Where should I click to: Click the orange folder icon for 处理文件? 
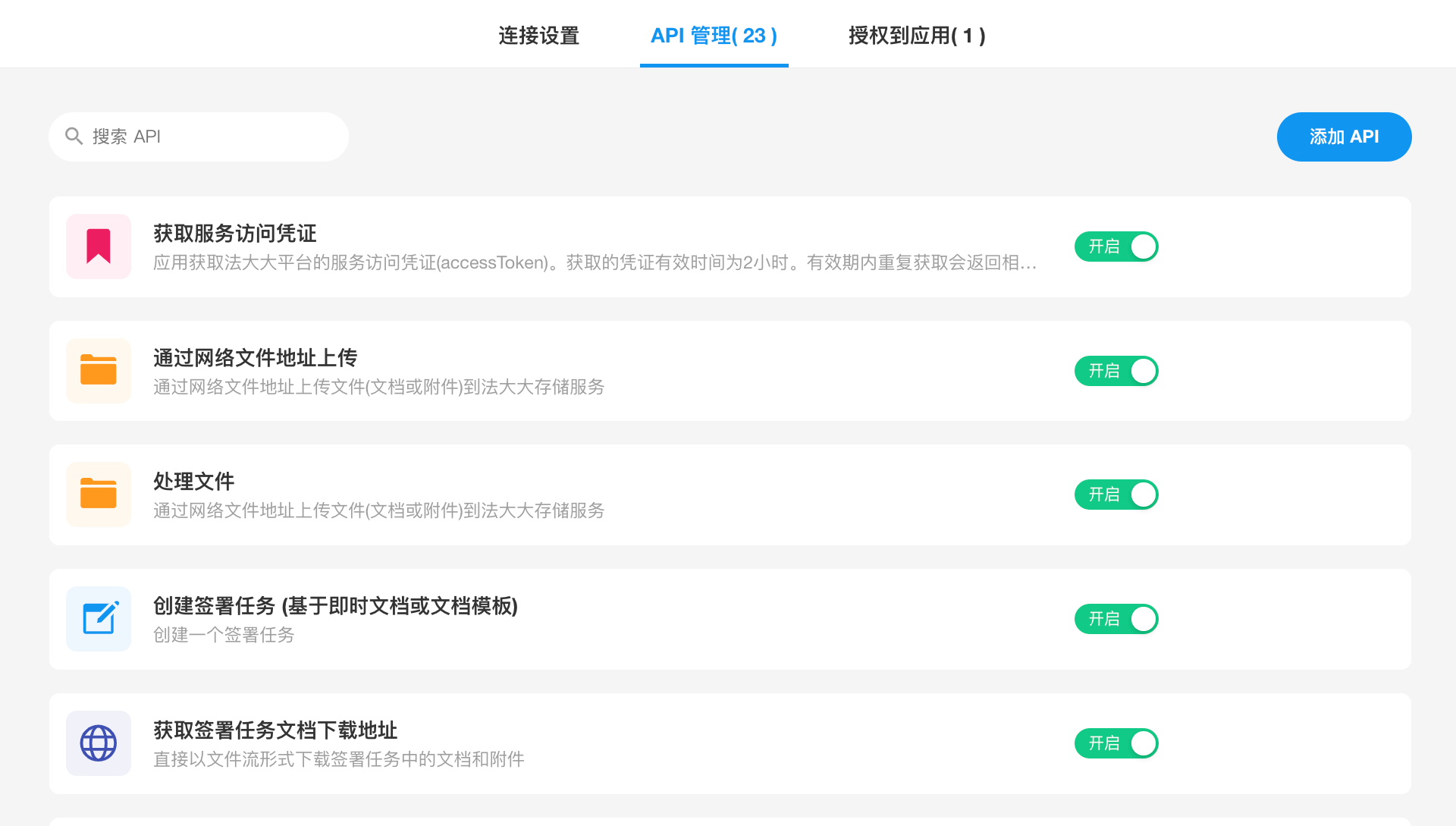(x=98, y=495)
